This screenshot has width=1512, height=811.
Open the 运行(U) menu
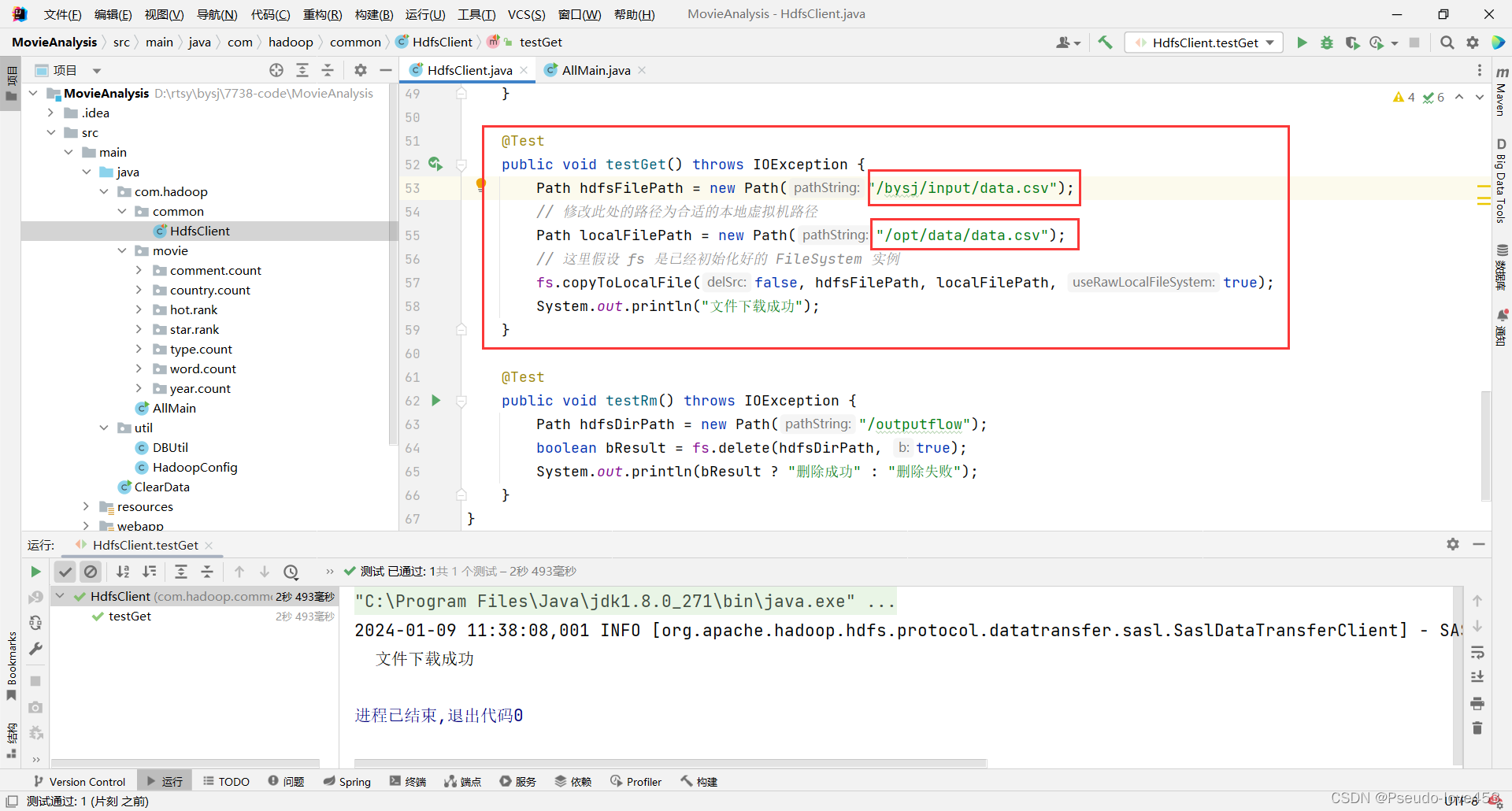click(425, 14)
